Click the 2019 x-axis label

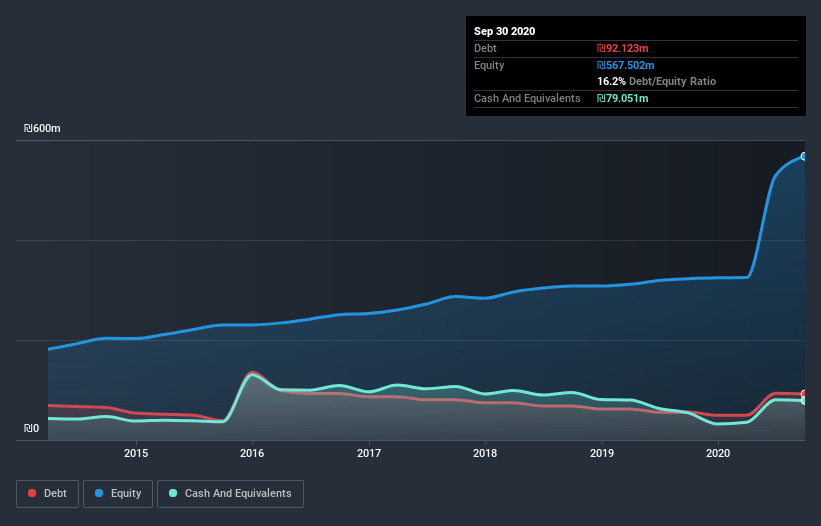602,453
